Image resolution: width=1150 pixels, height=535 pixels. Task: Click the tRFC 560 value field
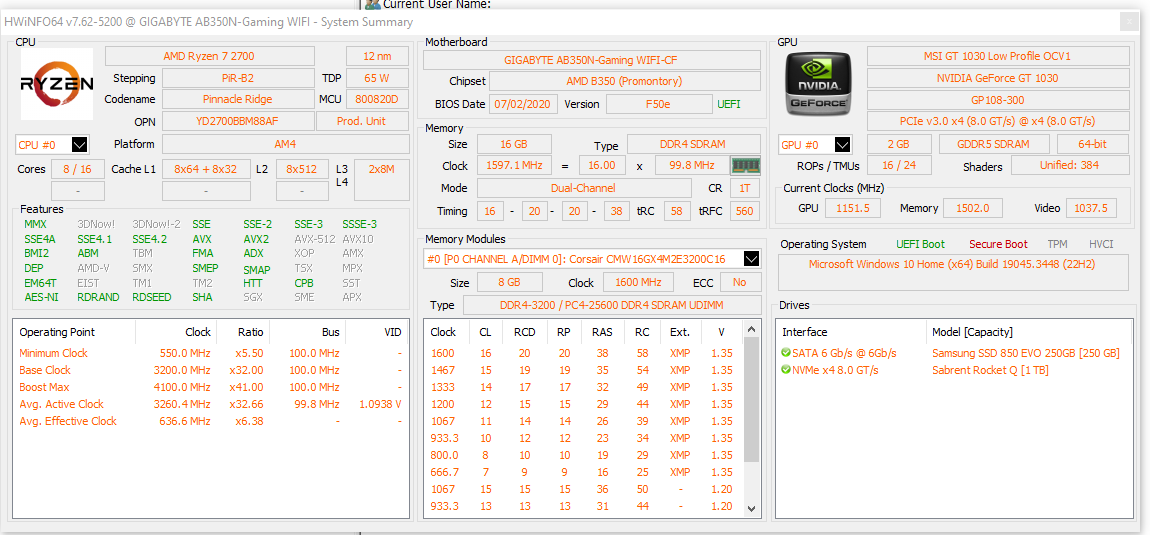pyautogui.click(x=744, y=211)
